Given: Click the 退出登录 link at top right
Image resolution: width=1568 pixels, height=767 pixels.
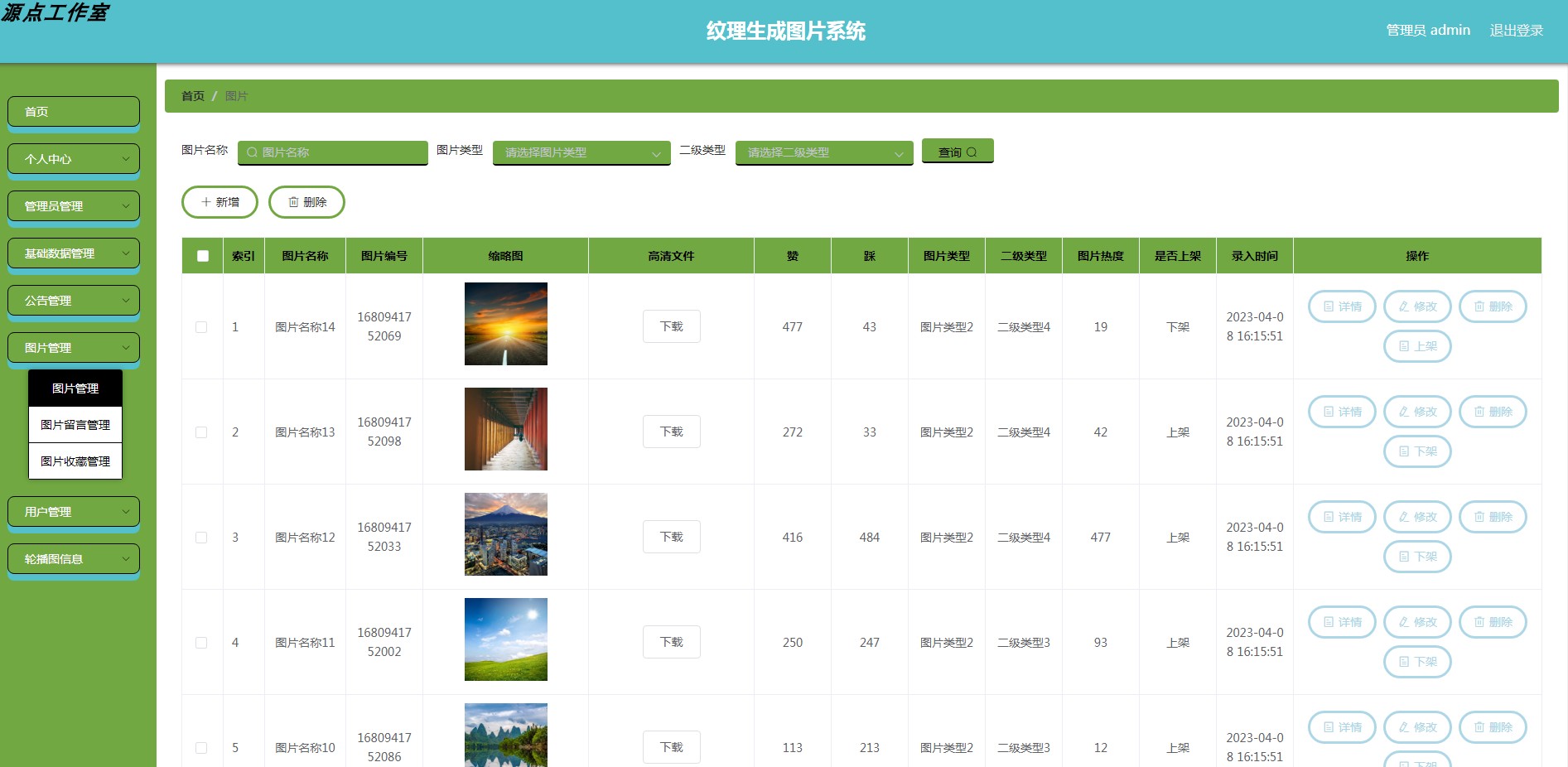Looking at the screenshot, I should point(1515,30).
